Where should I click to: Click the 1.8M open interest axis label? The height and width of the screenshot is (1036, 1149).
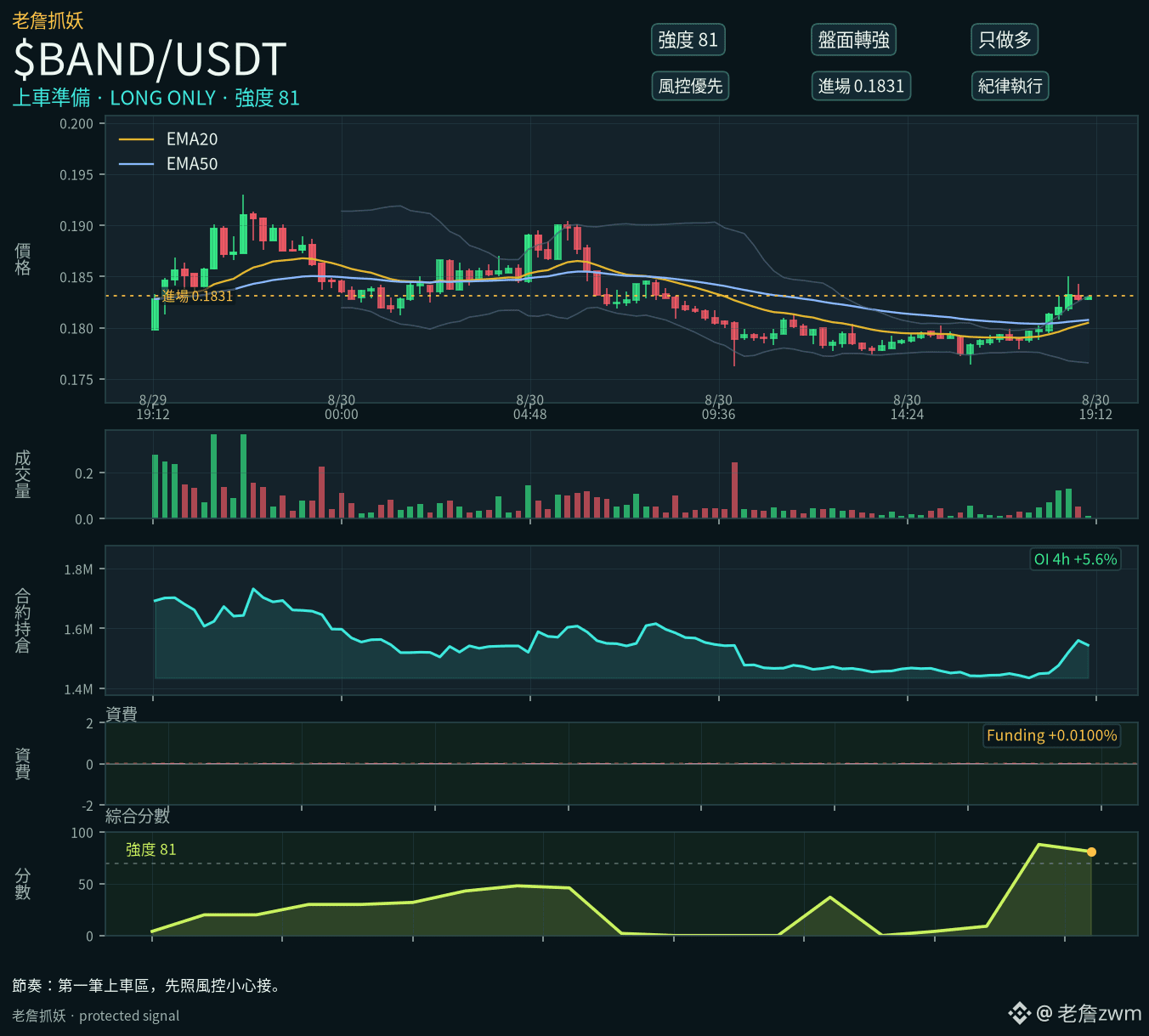[78, 569]
